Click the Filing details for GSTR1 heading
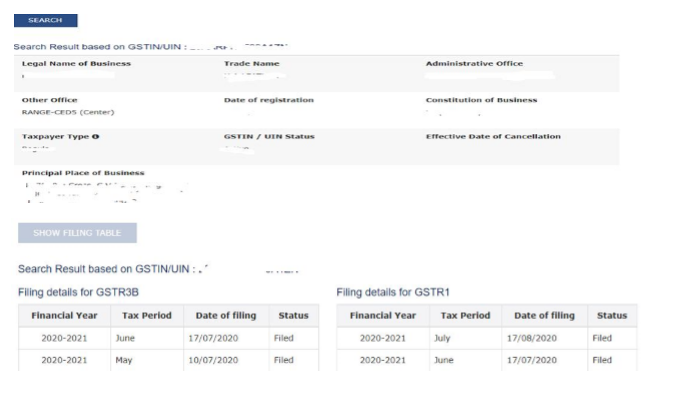 [x=393, y=292]
